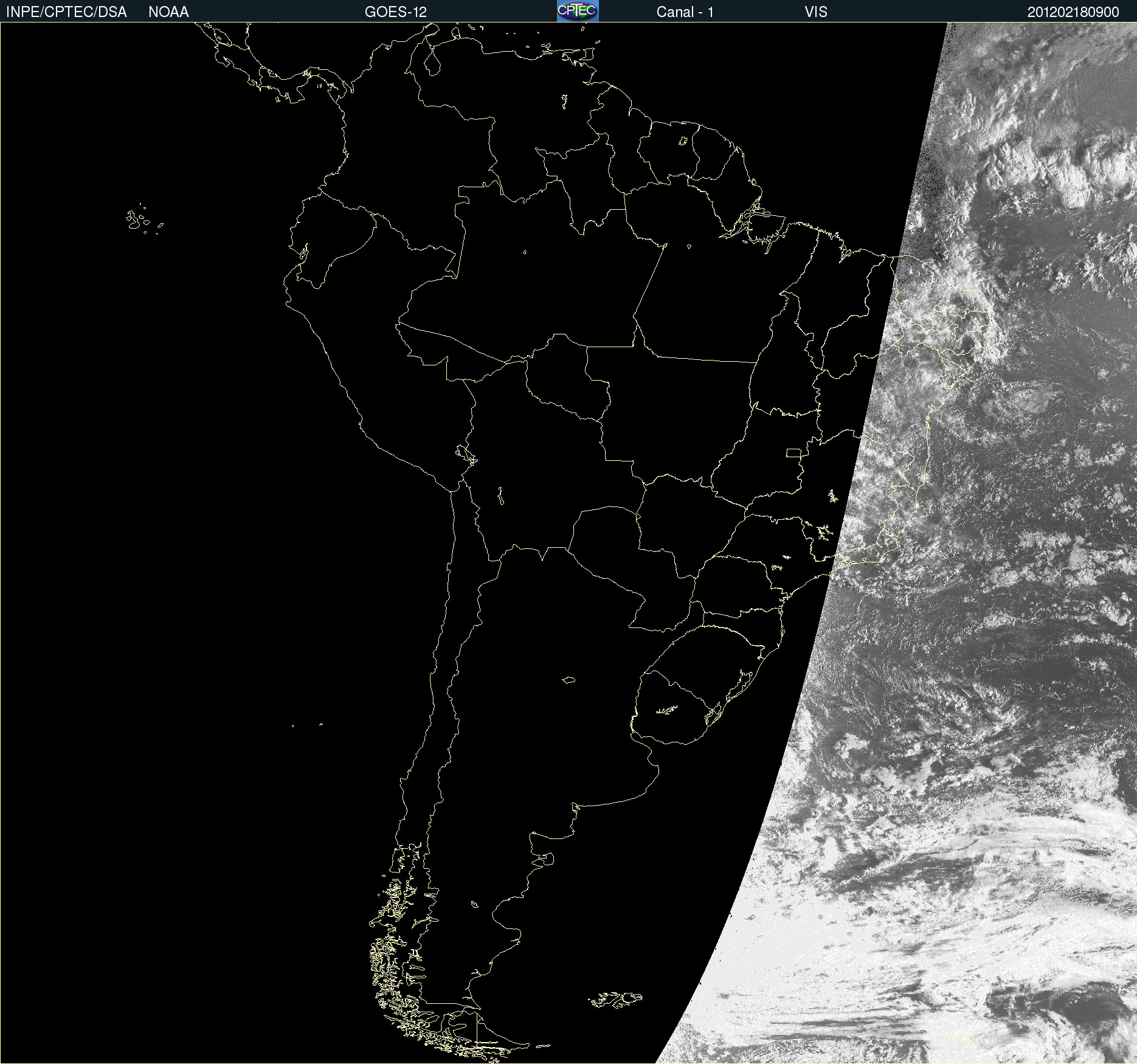Click the CPTEC logo in header
The height and width of the screenshot is (1064, 1137).
tap(578, 11)
